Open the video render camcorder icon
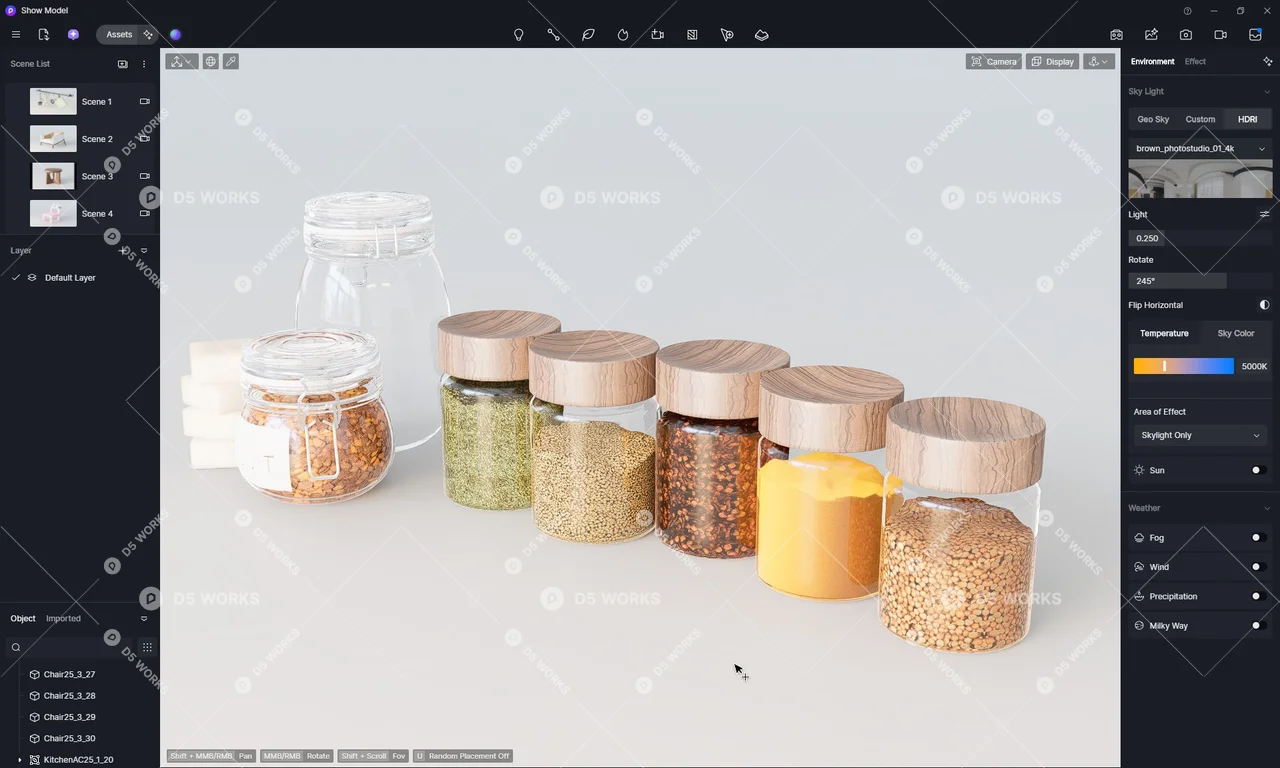 tap(1220, 35)
